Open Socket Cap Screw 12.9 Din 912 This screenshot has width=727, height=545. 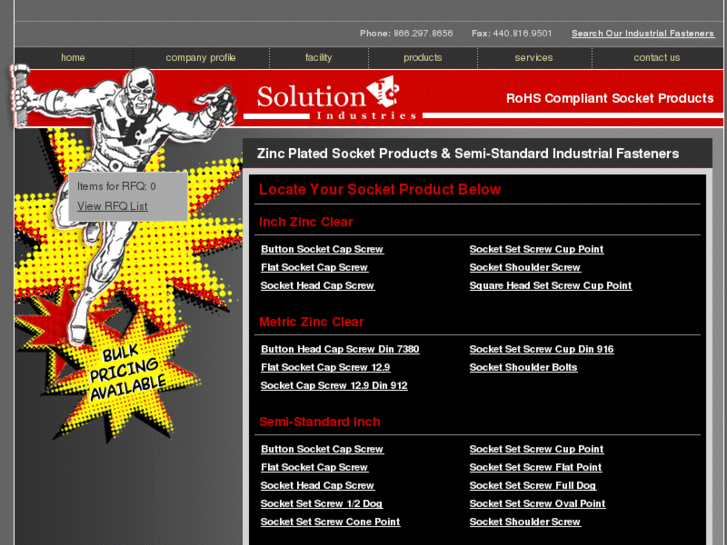(334, 385)
